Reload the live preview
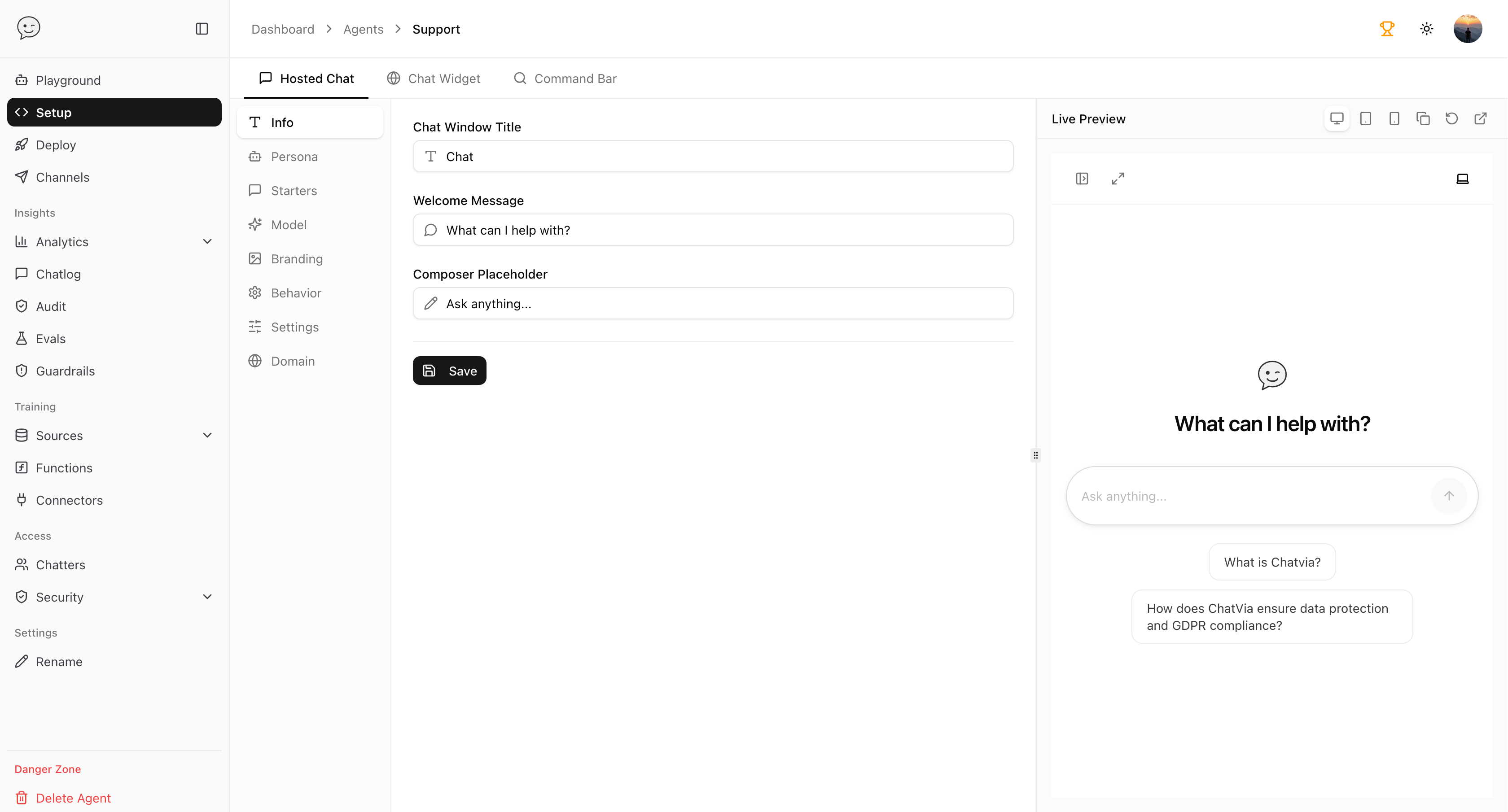This screenshot has width=1508, height=812. [1452, 119]
